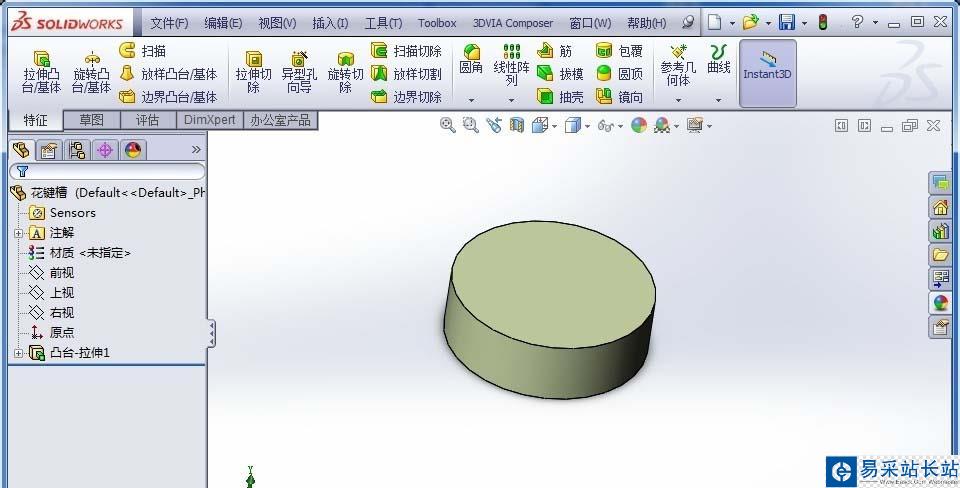Open the 视图(V) menu
The width and height of the screenshot is (960, 488).
pos(277,23)
